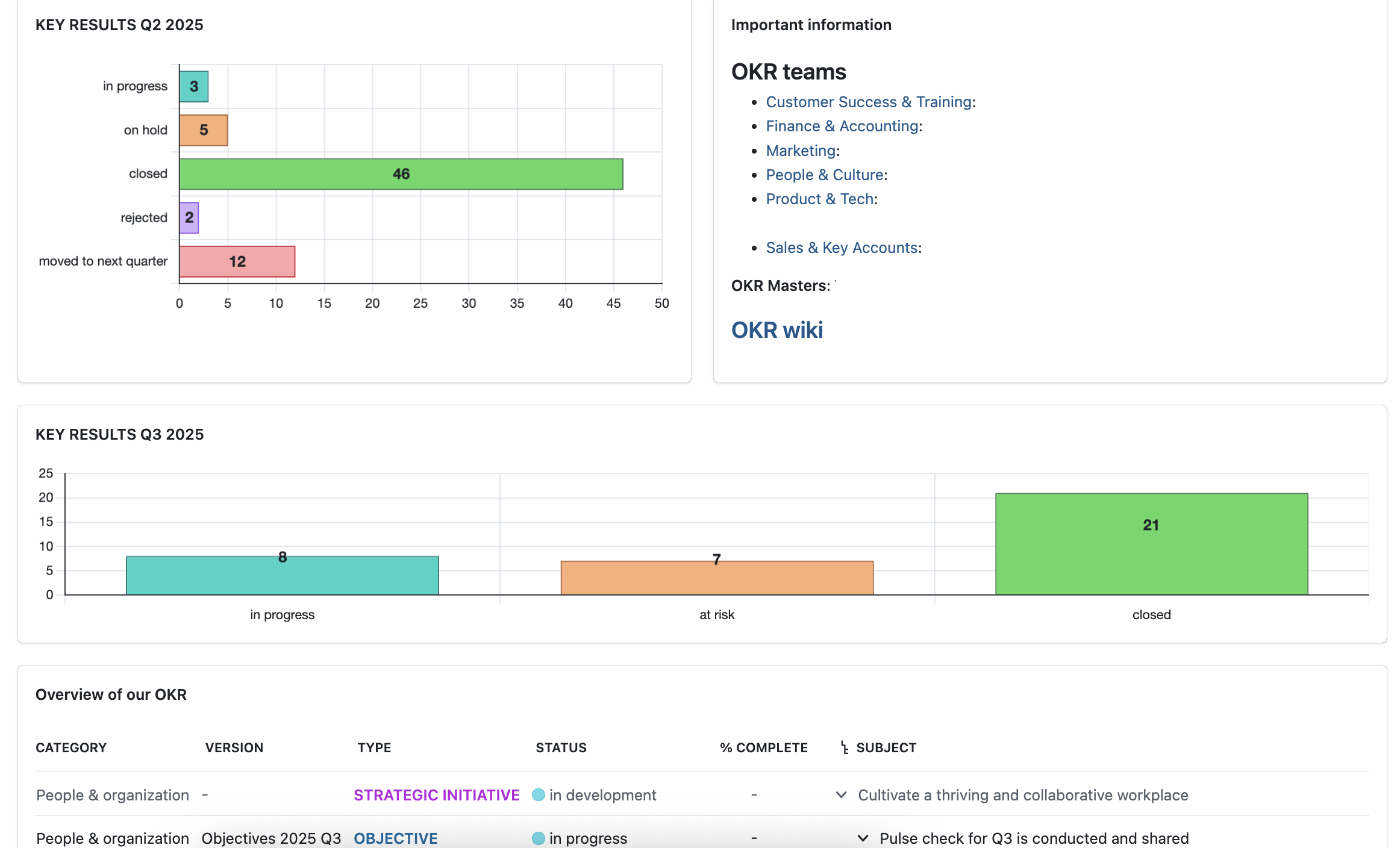Click the 'in progress' status dot icon
The width and height of the screenshot is (1400, 848).
(x=539, y=838)
